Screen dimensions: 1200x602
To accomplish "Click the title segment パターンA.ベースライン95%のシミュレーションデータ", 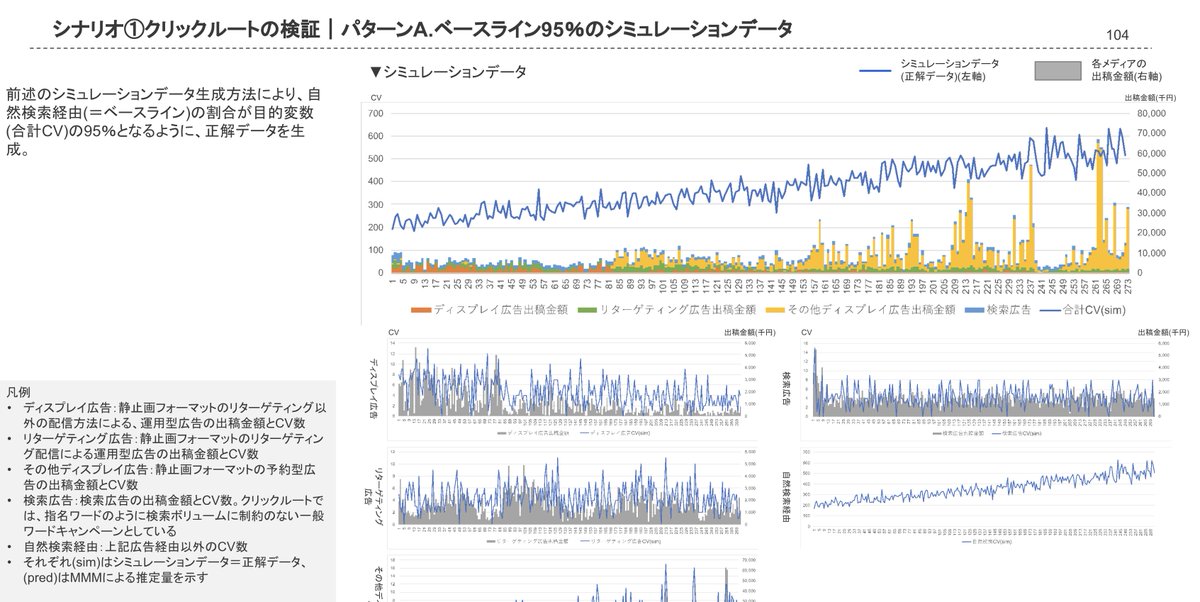I will 566,30.
